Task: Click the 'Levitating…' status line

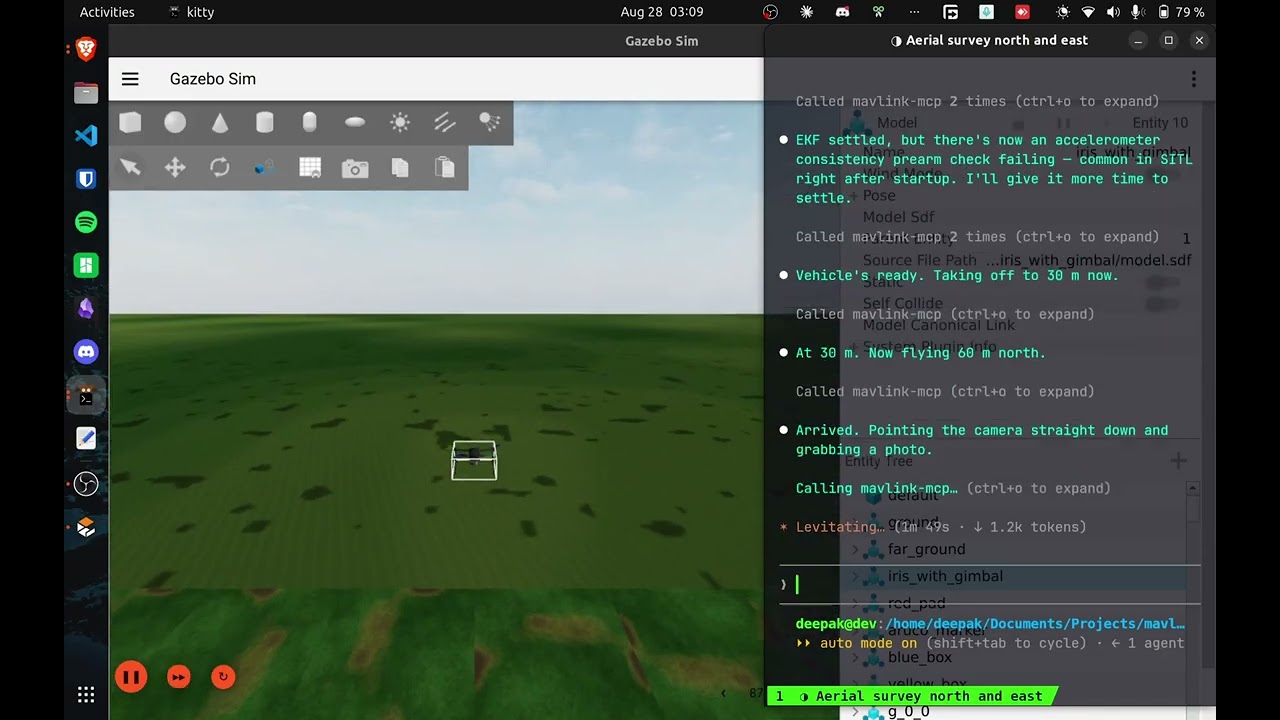Action: [933, 527]
